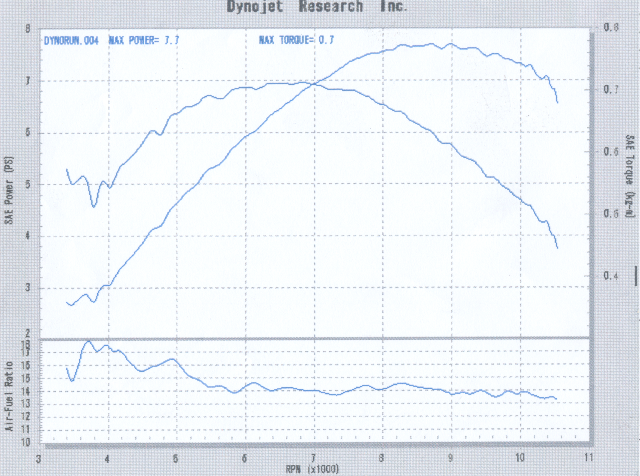Click the '14' tick on the Air-Fuel Ratio axis

pos(25,391)
